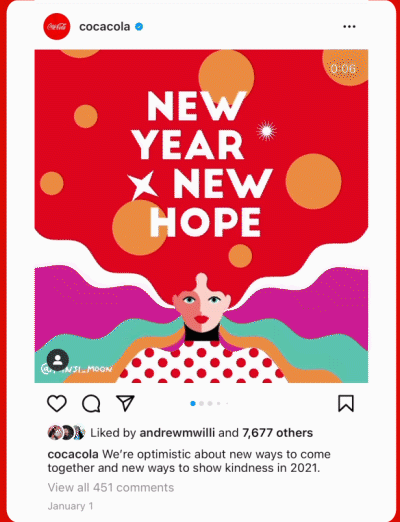Screen dimensions: 400x522
Task: Click the 0:06 video timer
Action: tap(343, 69)
